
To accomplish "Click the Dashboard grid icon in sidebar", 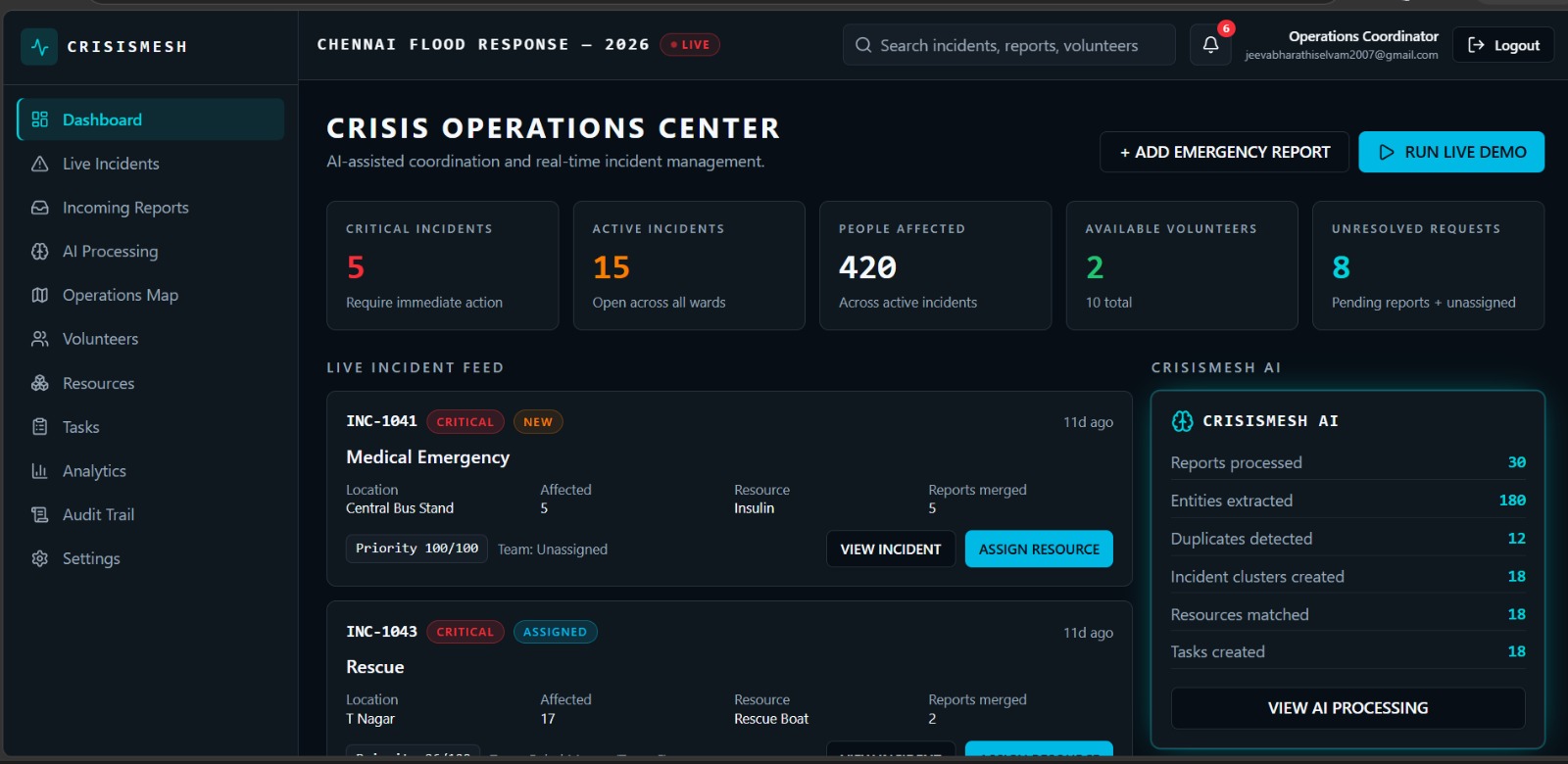I will 40,119.
